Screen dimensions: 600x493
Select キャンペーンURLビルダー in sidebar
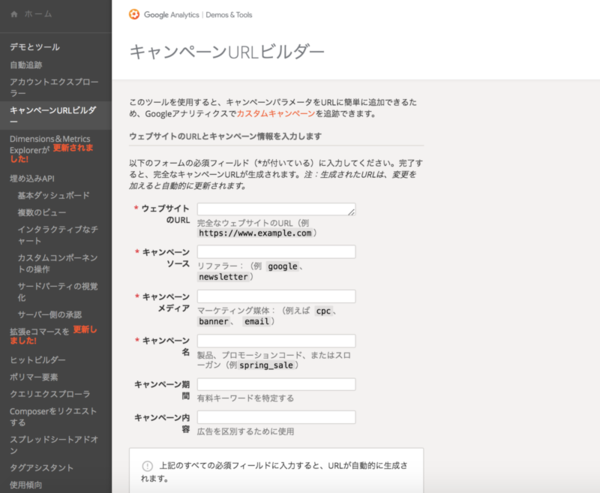tap(53, 116)
